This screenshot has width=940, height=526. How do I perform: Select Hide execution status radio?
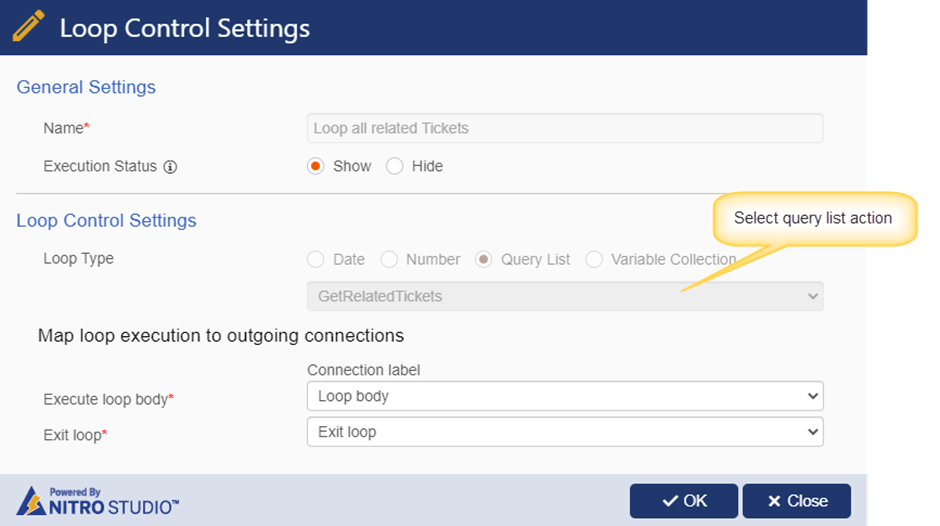394,166
